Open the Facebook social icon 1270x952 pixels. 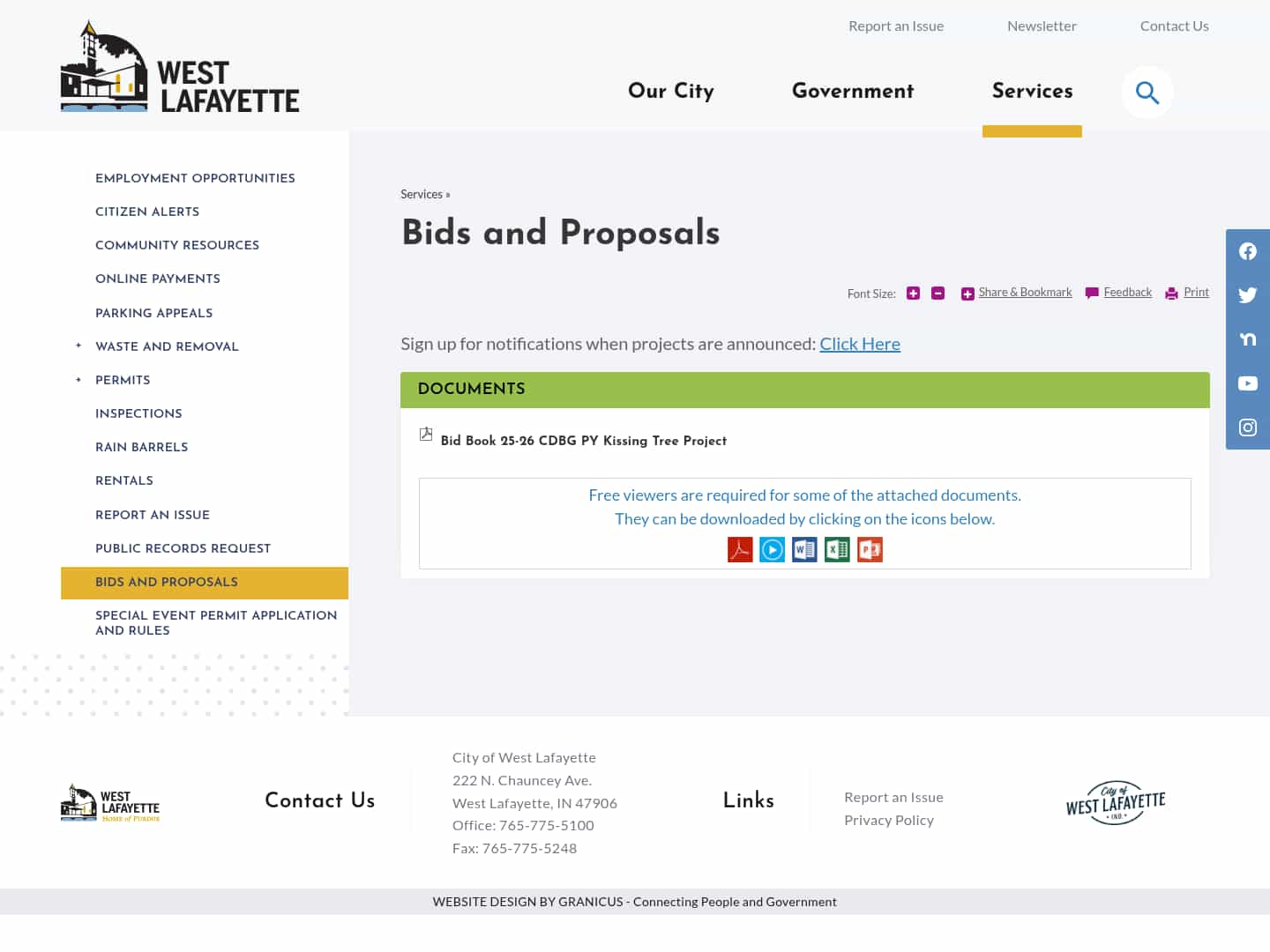(1247, 252)
